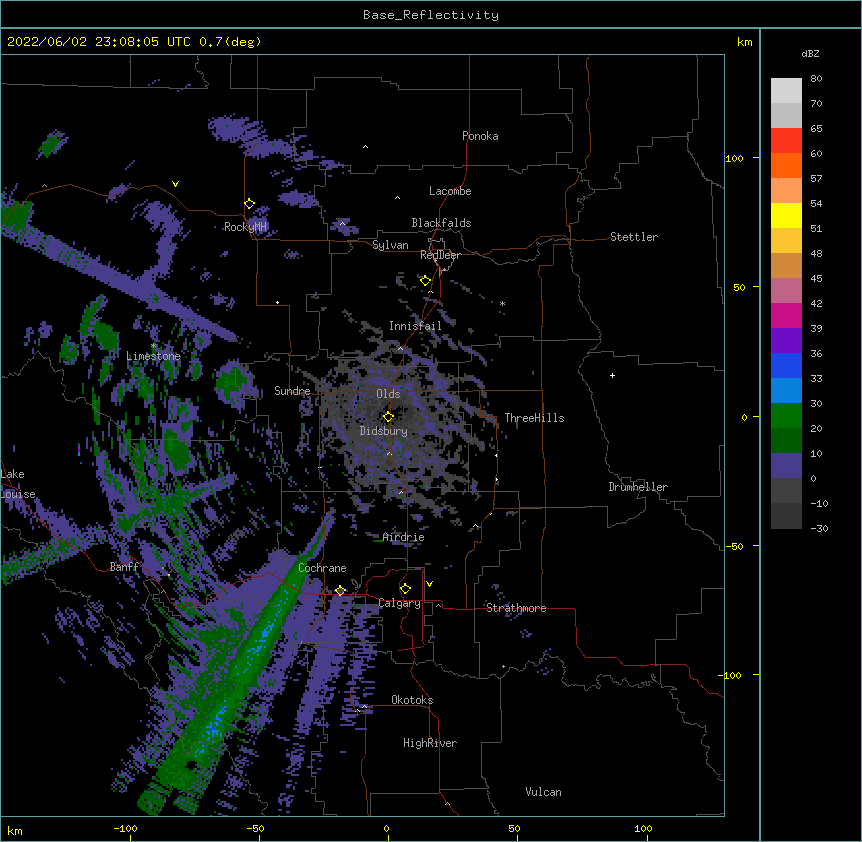Image resolution: width=862 pixels, height=842 pixels.
Task: Select the 57 value in the legend
Action: (816, 179)
